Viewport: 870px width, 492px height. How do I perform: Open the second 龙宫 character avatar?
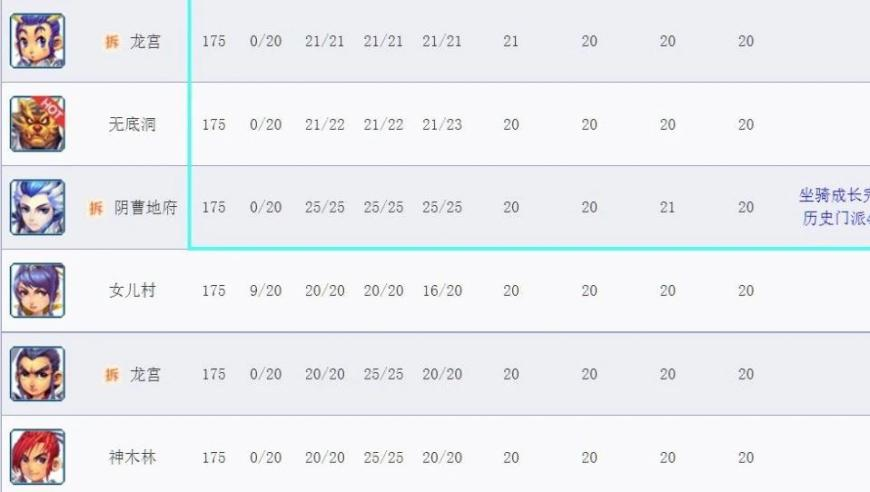tap(37, 373)
